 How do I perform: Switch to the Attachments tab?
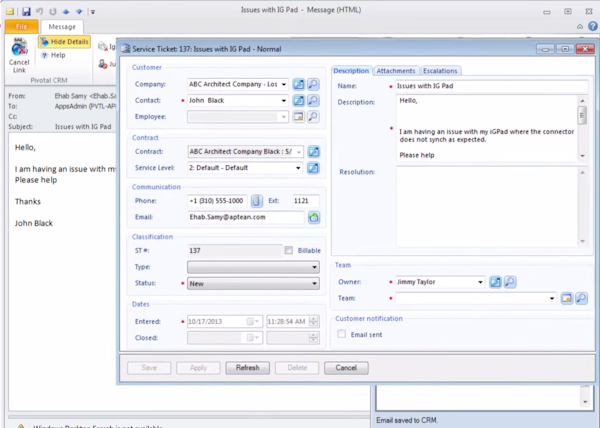[396, 71]
